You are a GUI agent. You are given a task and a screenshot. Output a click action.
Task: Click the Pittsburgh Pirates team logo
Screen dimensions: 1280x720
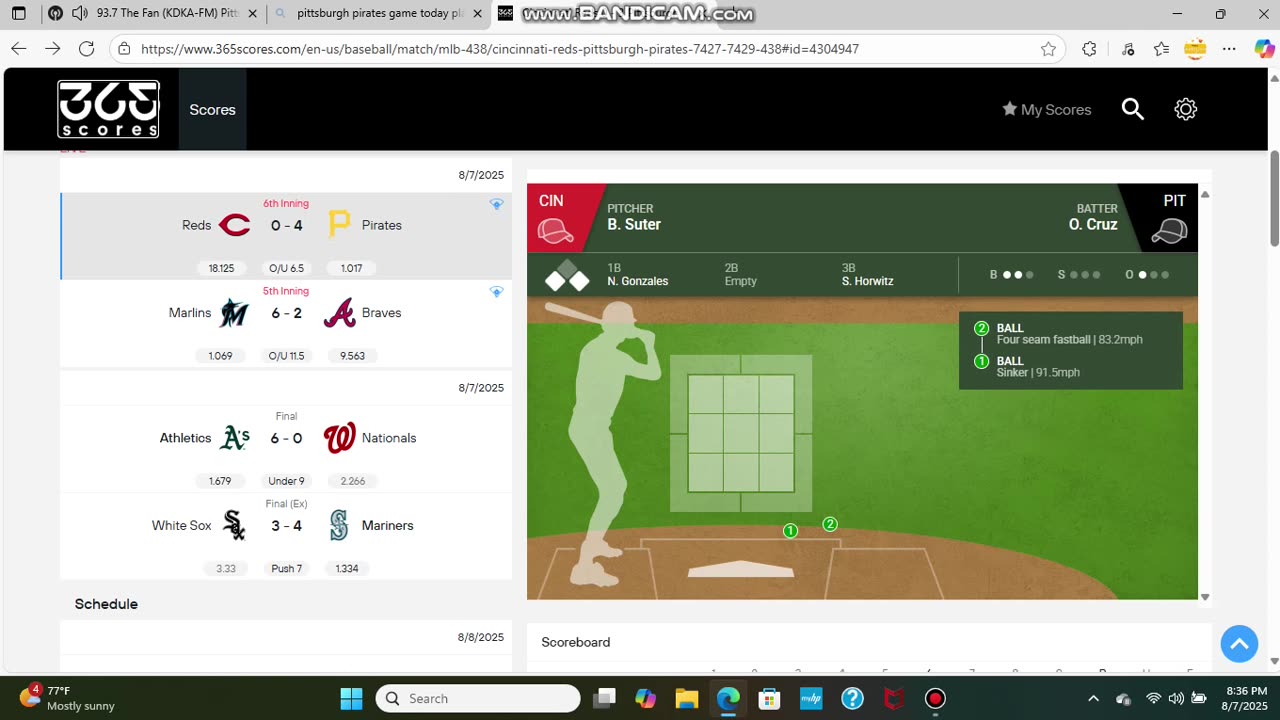click(339, 225)
